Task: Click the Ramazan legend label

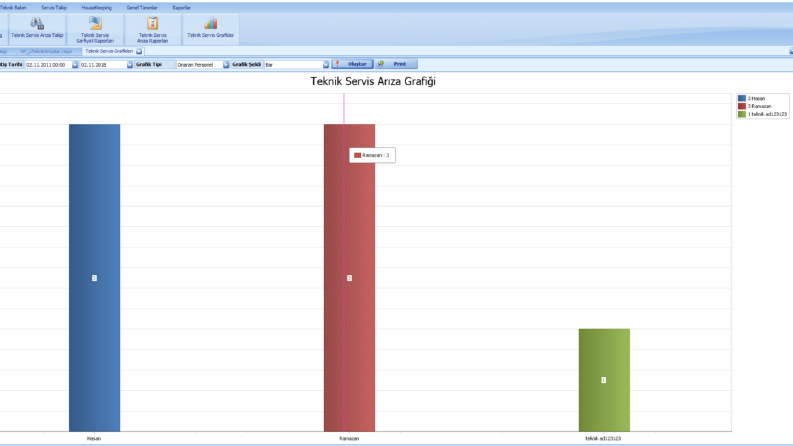Action: [760, 106]
